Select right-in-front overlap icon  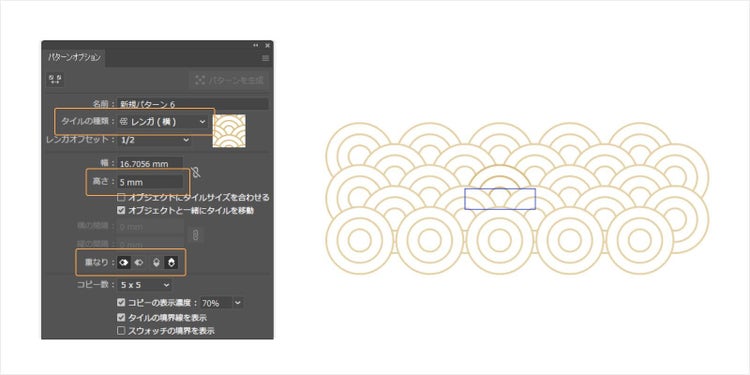point(139,262)
